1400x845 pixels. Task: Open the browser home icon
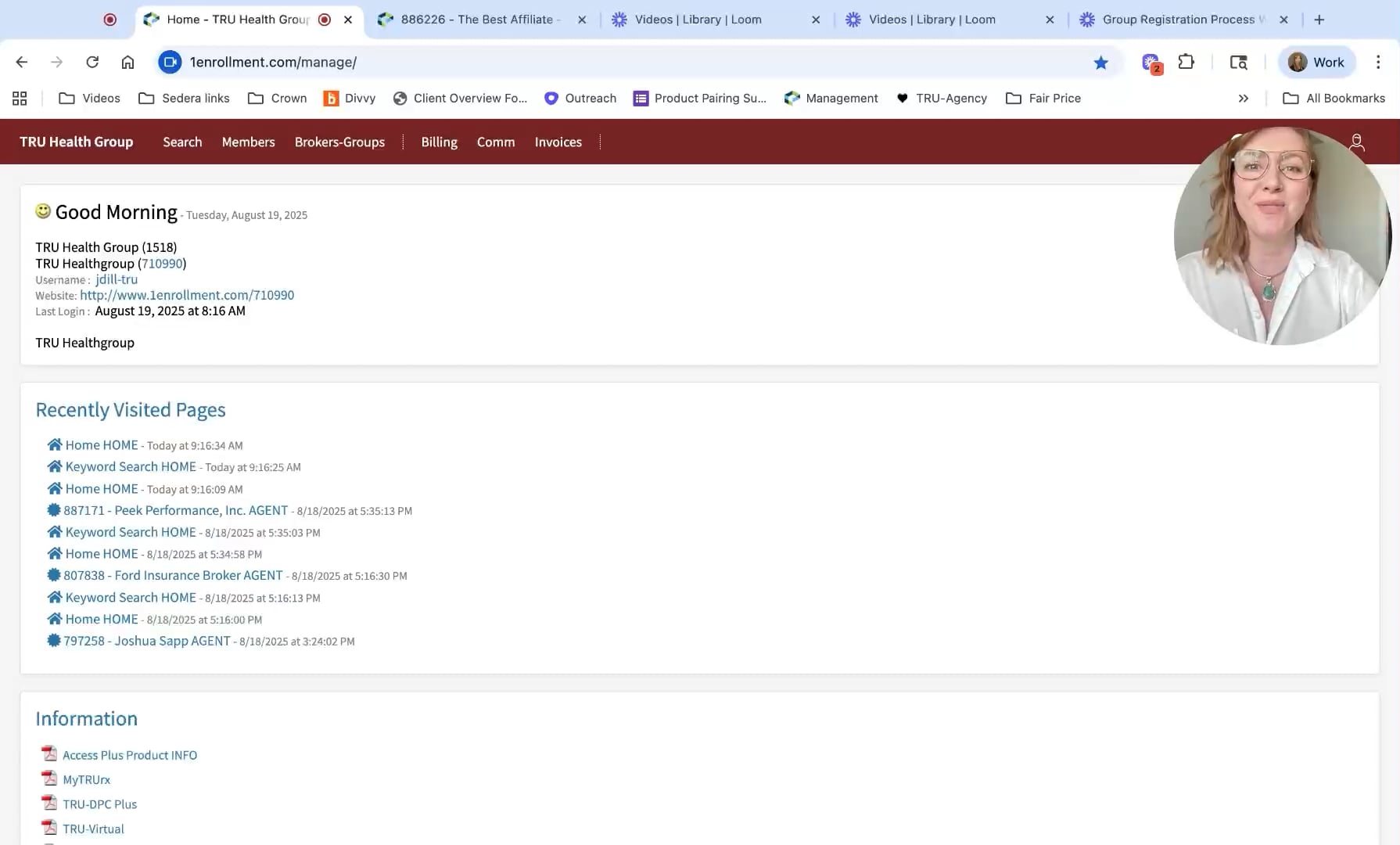127,62
